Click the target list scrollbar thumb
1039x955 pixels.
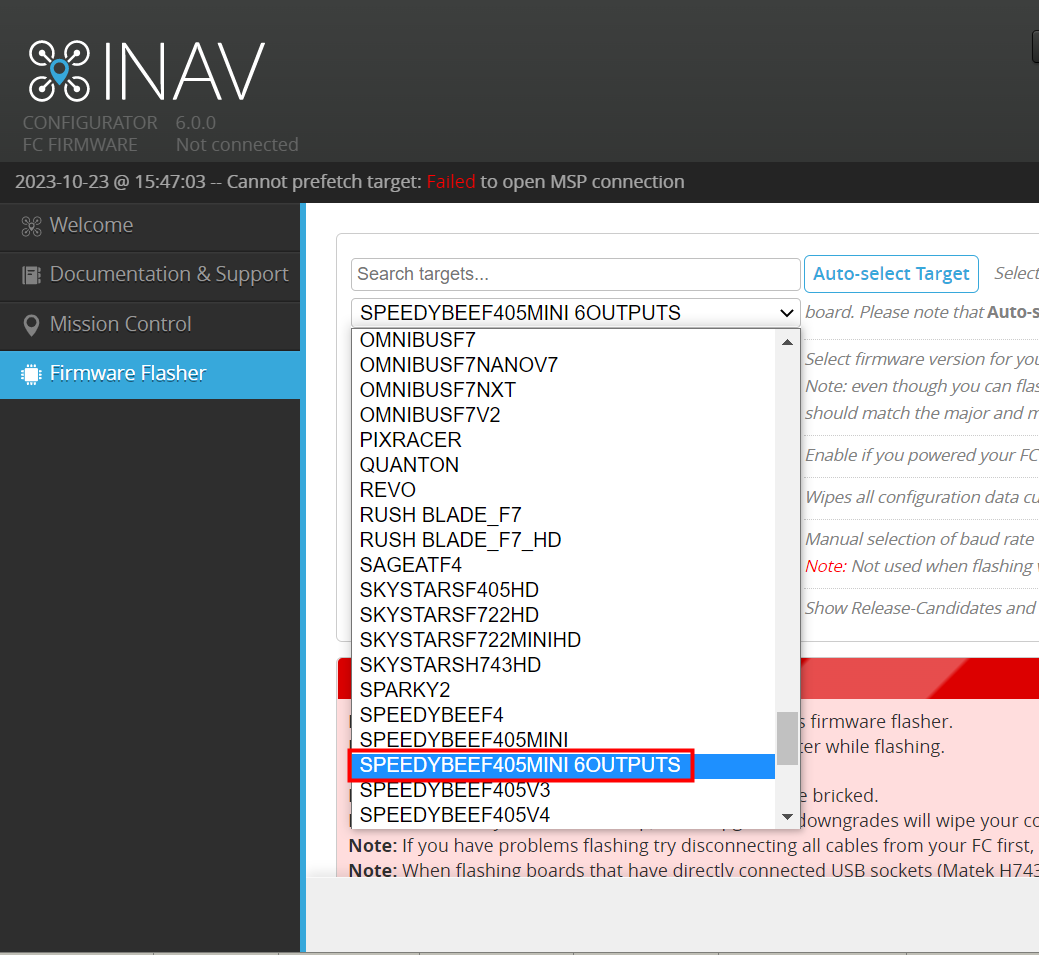click(787, 738)
